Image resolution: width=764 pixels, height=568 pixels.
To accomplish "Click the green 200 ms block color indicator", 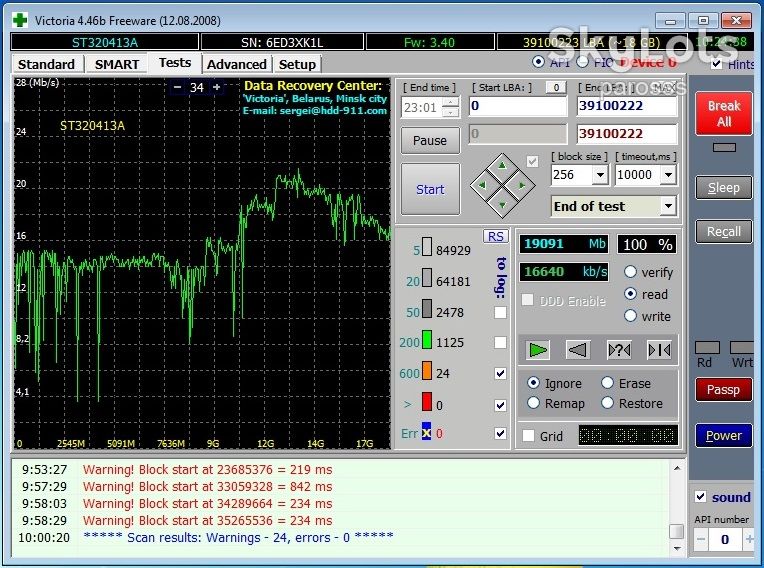I will tap(427, 340).
